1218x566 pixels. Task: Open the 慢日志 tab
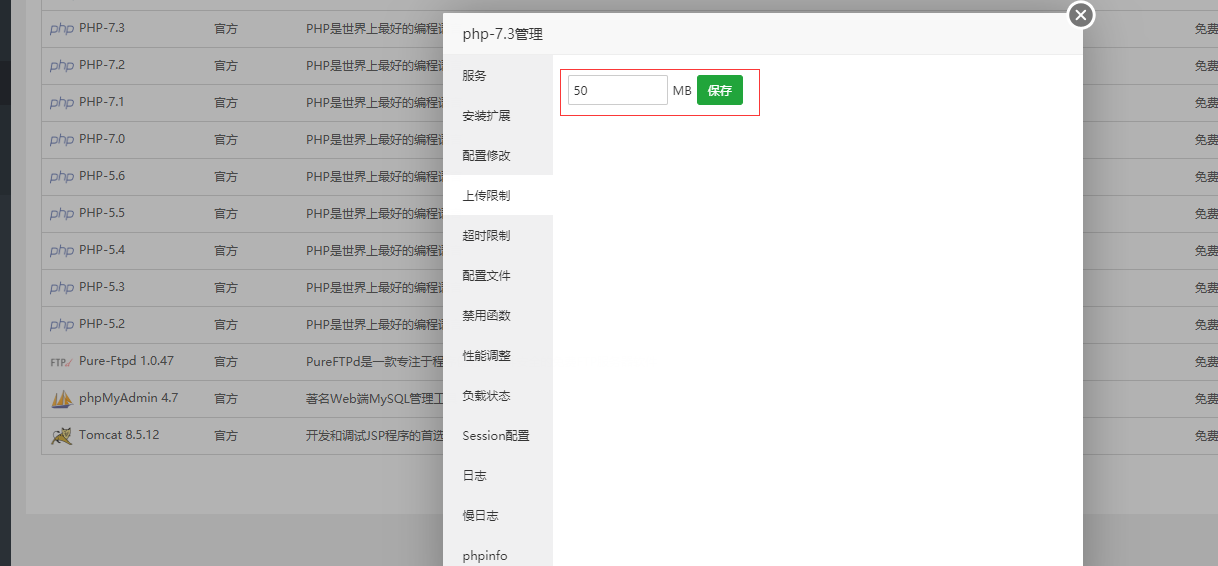(x=498, y=516)
